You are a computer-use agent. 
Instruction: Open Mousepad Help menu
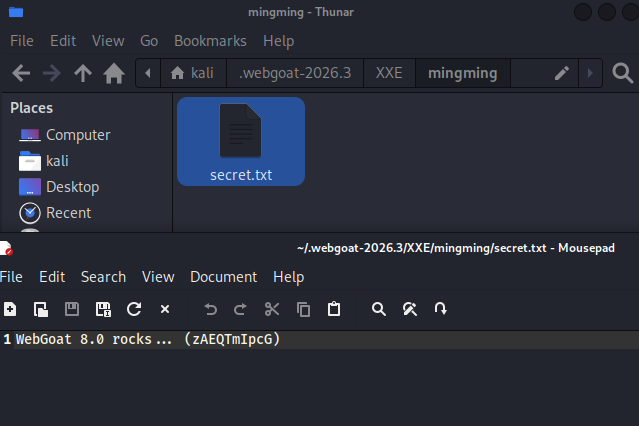[x=289, y=277]
